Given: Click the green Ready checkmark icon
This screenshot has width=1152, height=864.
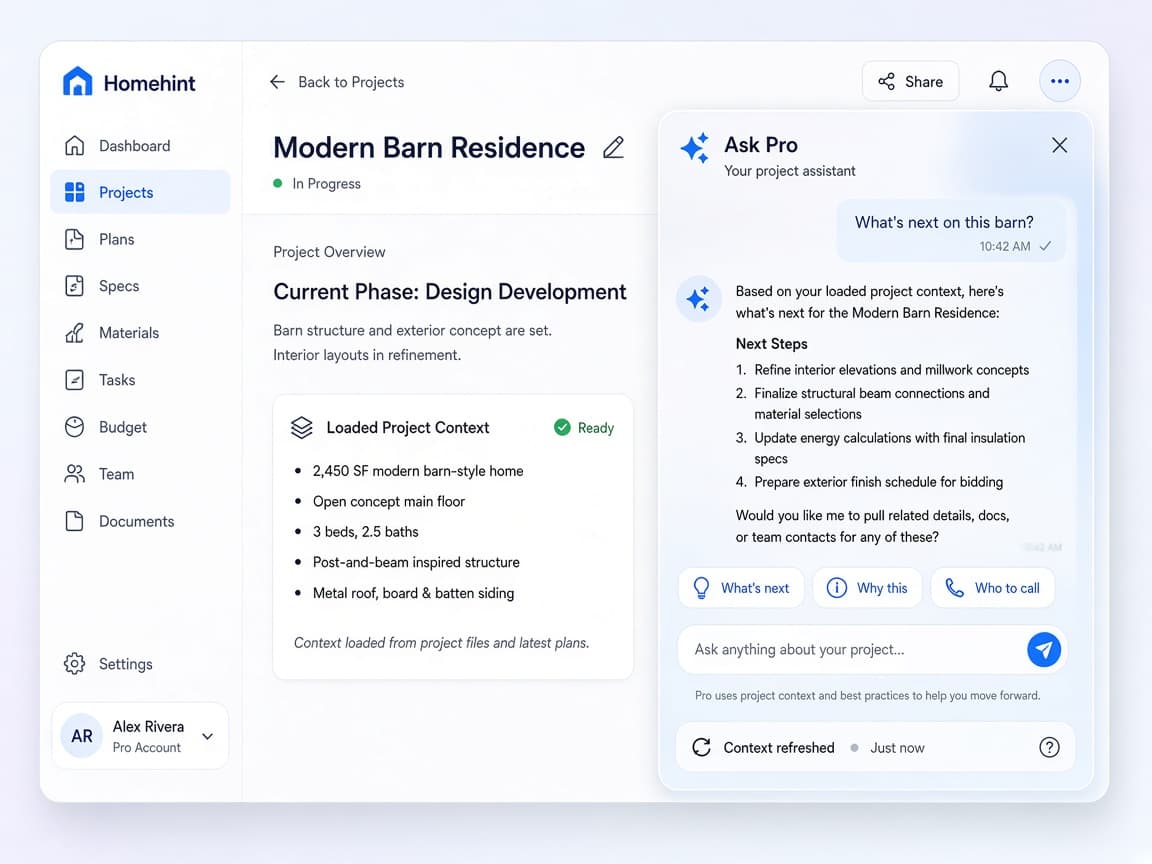Looking at the screenshot, I should point(562,428).
